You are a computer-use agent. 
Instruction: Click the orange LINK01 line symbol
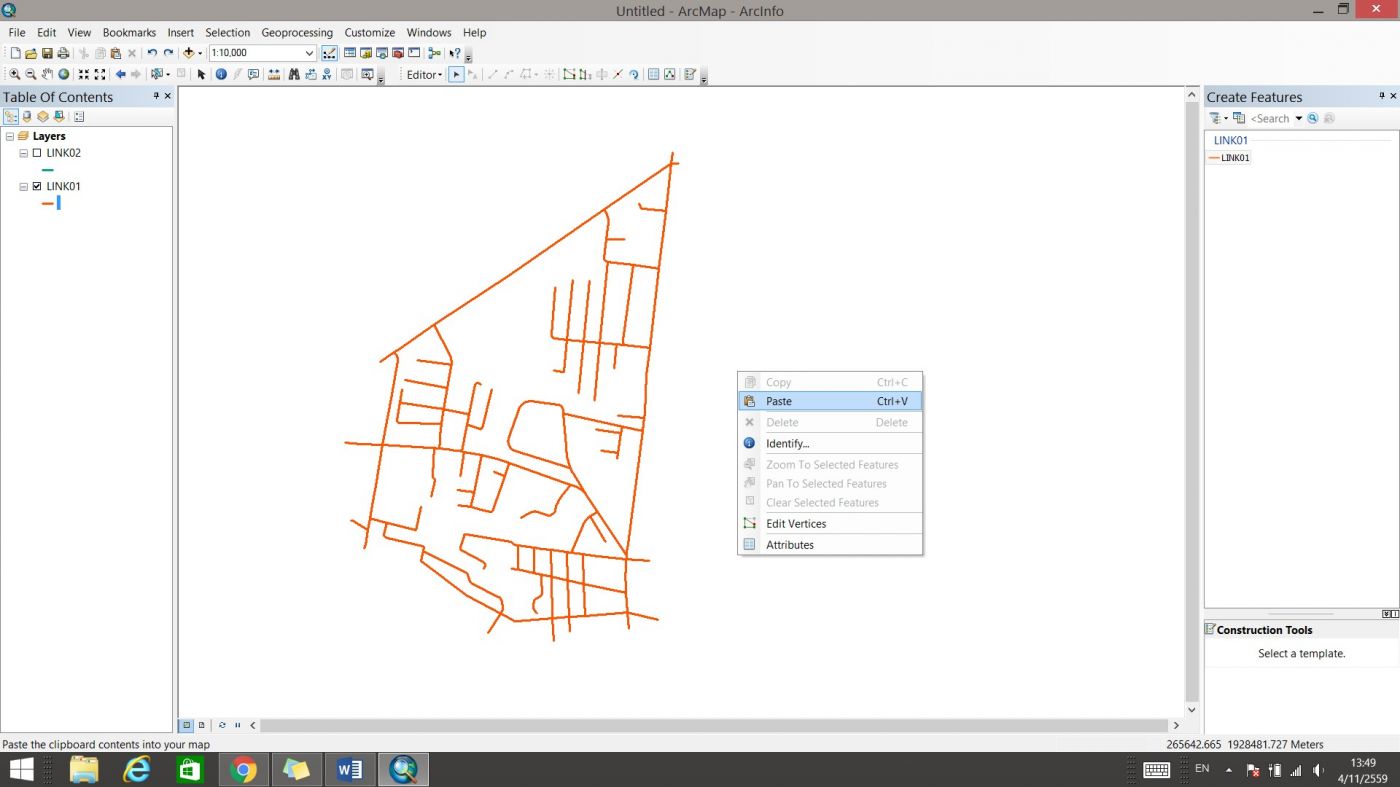[47, 203]
